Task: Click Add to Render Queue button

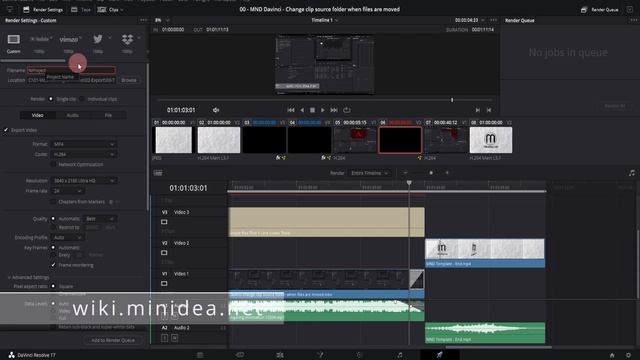Action: [113, 340]
